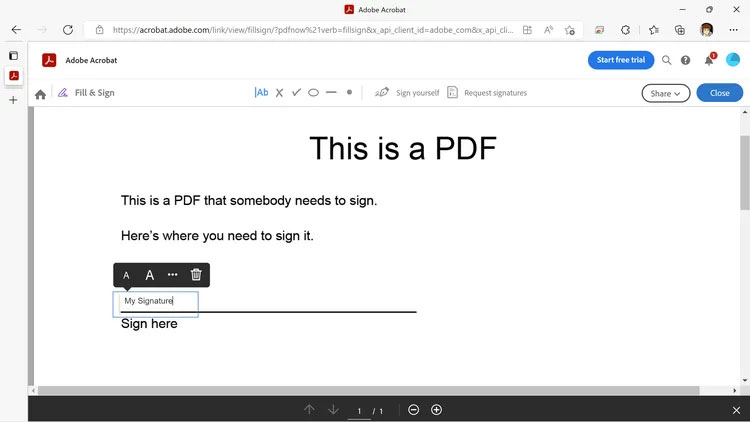
Task: Click Sign yourself
Action: (407, 93)
